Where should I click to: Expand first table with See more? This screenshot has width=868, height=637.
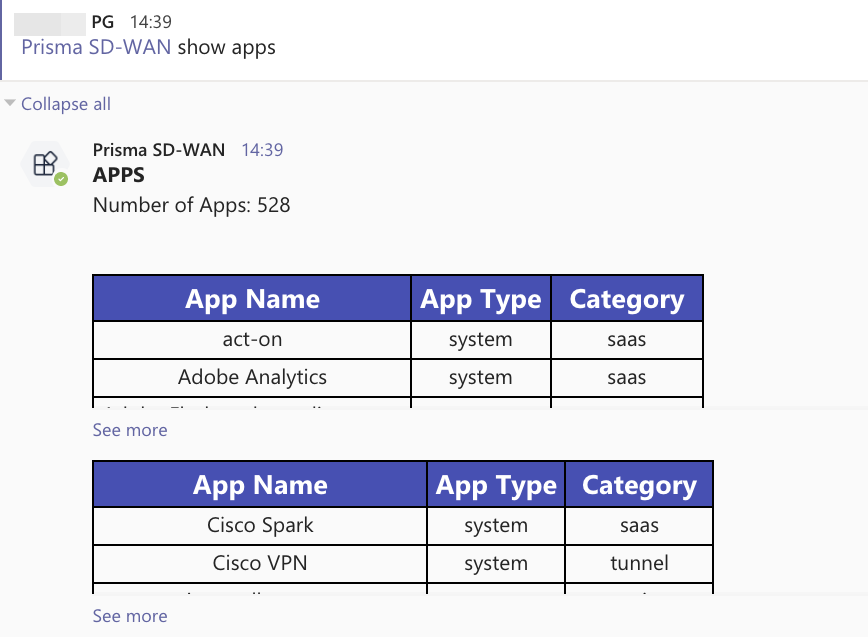[x=130, y=430]
